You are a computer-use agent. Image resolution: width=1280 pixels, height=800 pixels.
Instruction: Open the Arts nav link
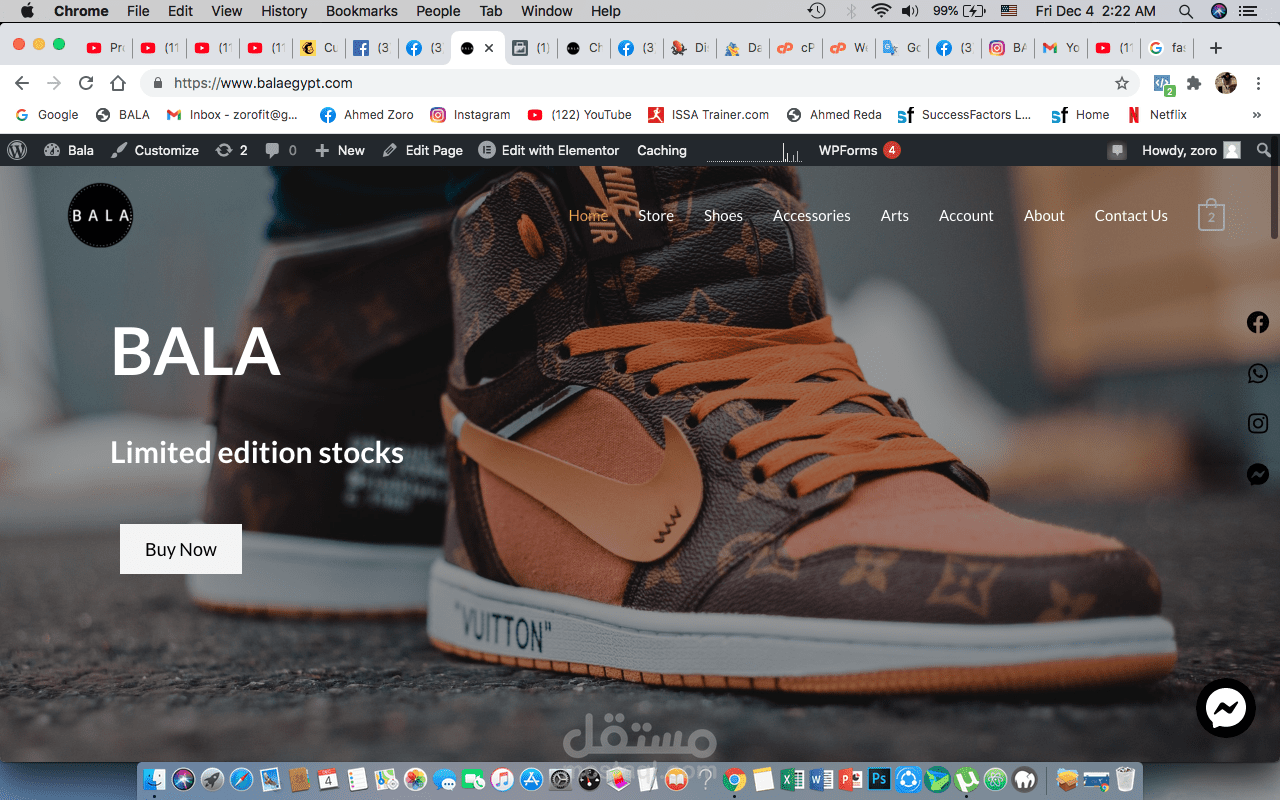point(895,216)
